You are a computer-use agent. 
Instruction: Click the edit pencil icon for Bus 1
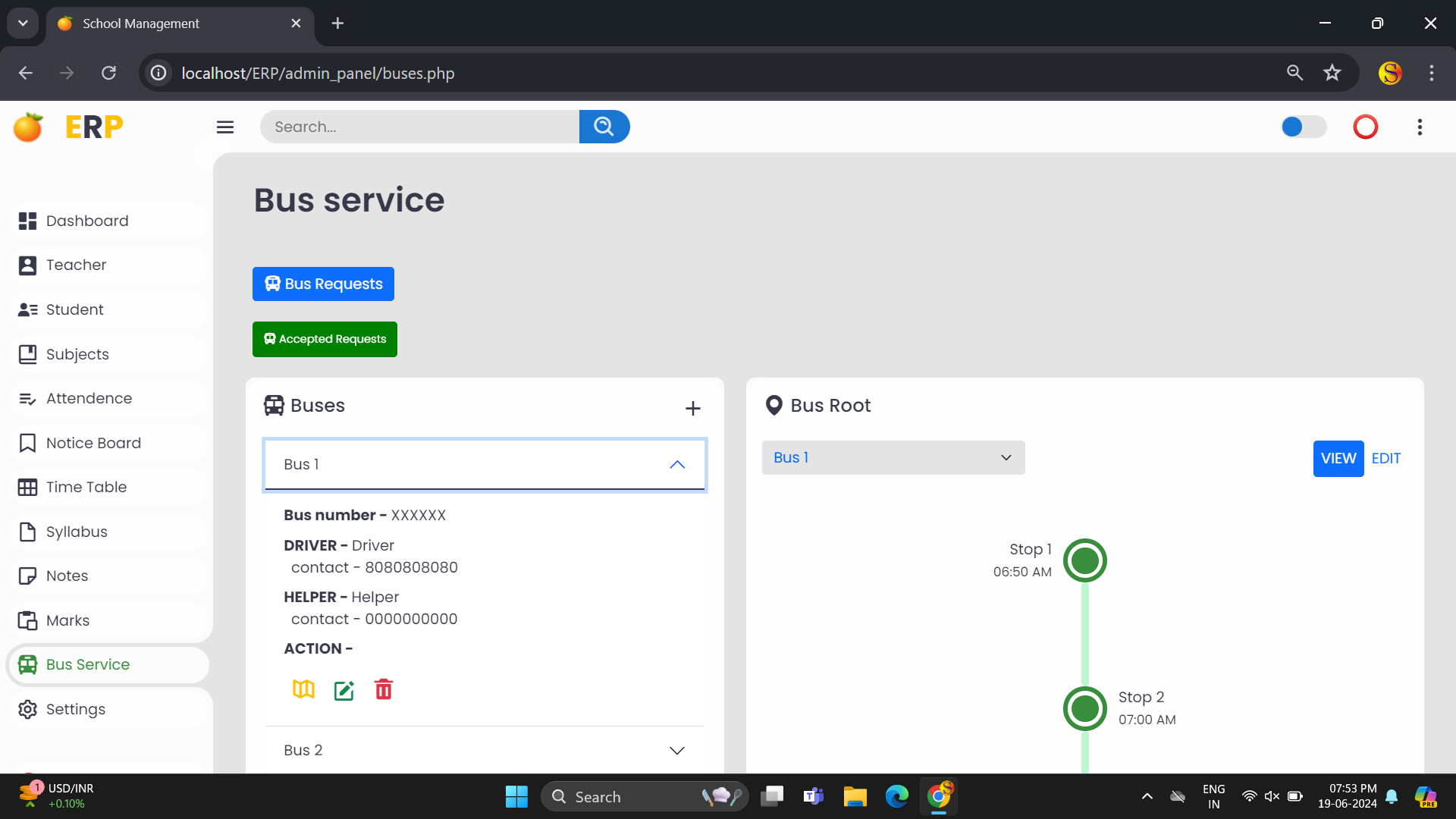click(x=344, y=689)
